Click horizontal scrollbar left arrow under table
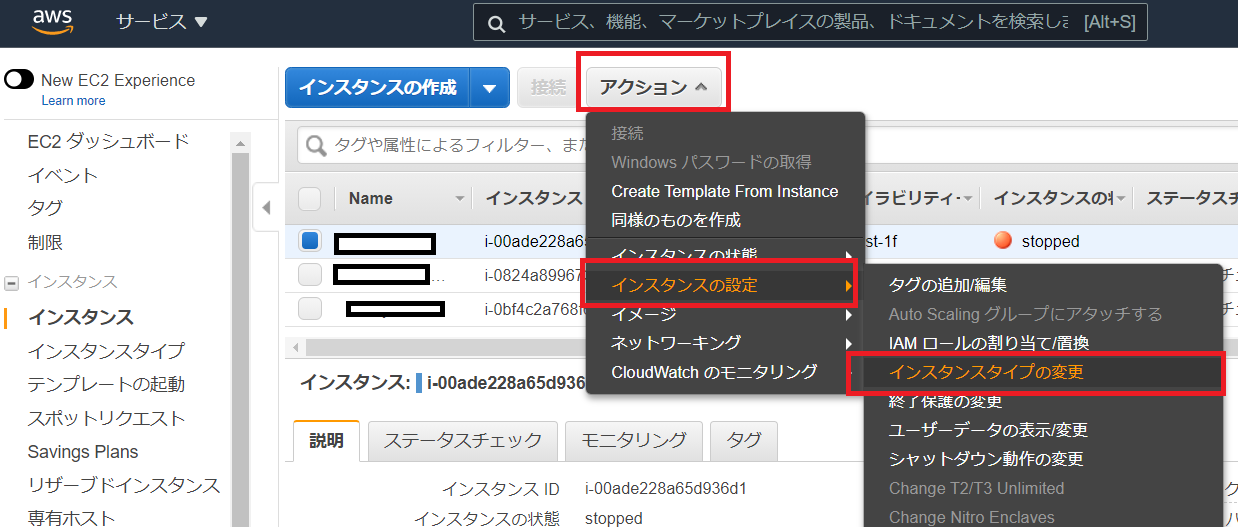The image size is (1238, 527). tap(295, 347)
